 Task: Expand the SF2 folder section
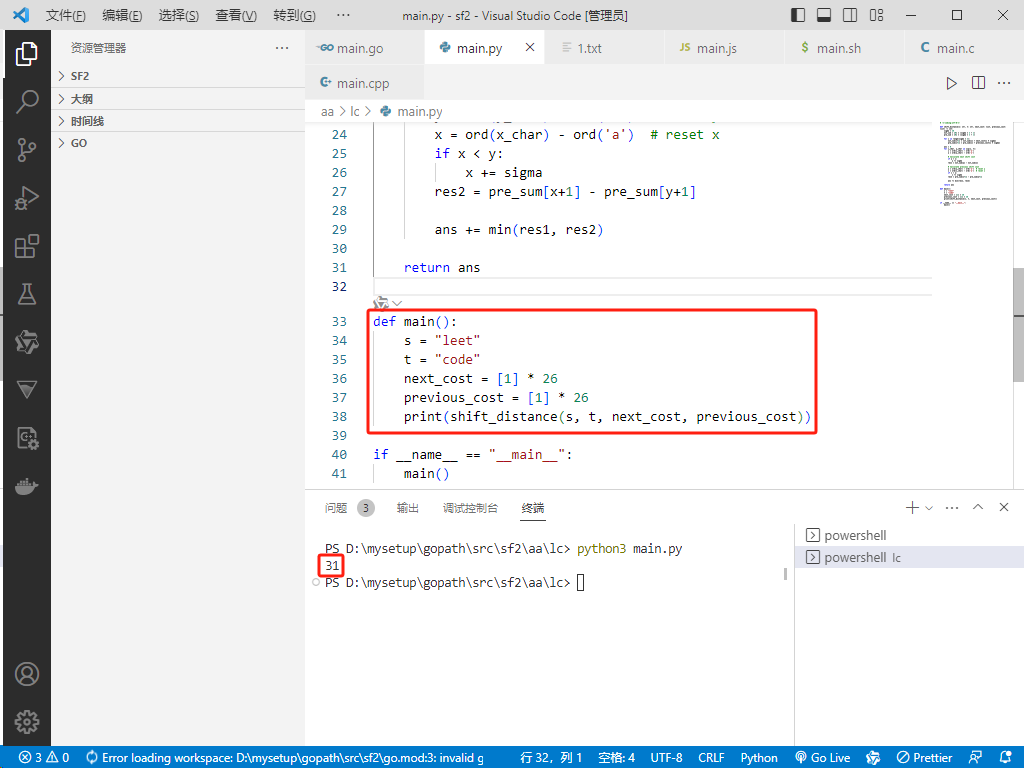pyautogui.click(x=178, y=76)
